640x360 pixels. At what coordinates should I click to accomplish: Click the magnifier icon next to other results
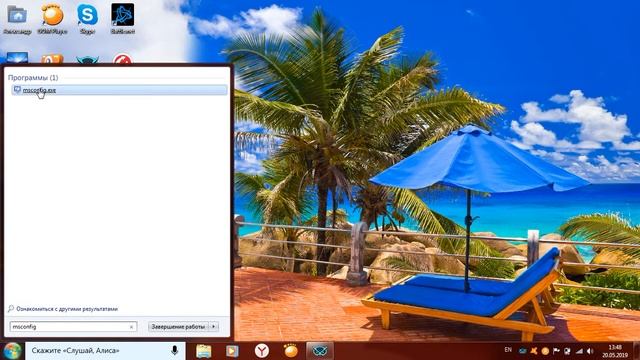11,309
